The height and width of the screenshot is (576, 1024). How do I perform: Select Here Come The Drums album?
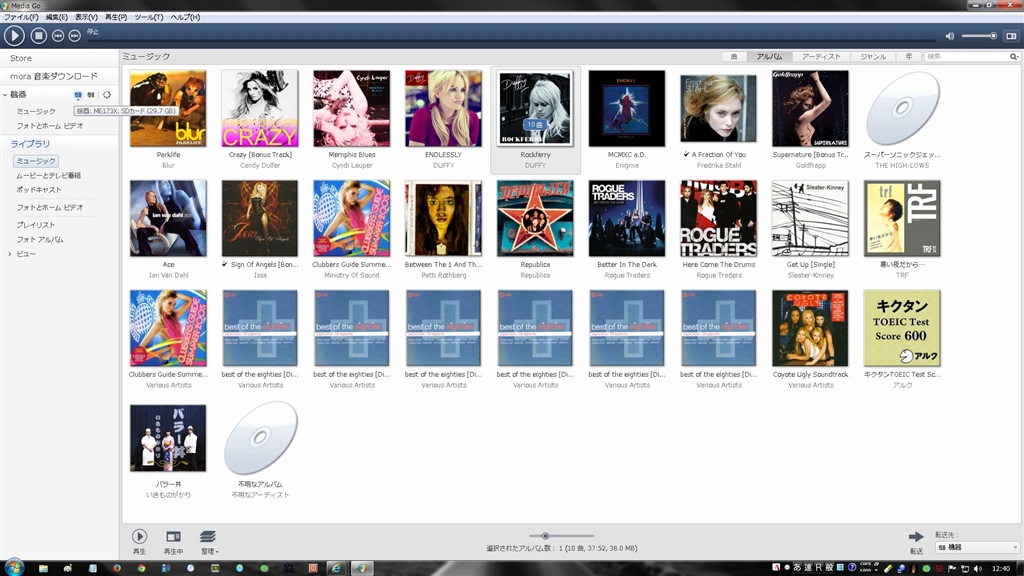pos(718,218)
